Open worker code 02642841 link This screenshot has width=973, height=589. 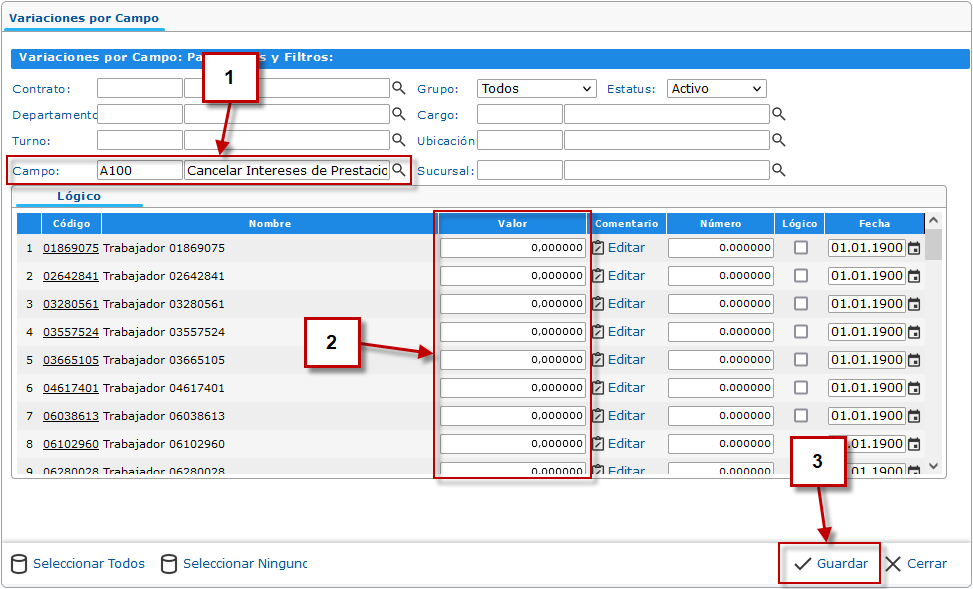coord(70,276)
